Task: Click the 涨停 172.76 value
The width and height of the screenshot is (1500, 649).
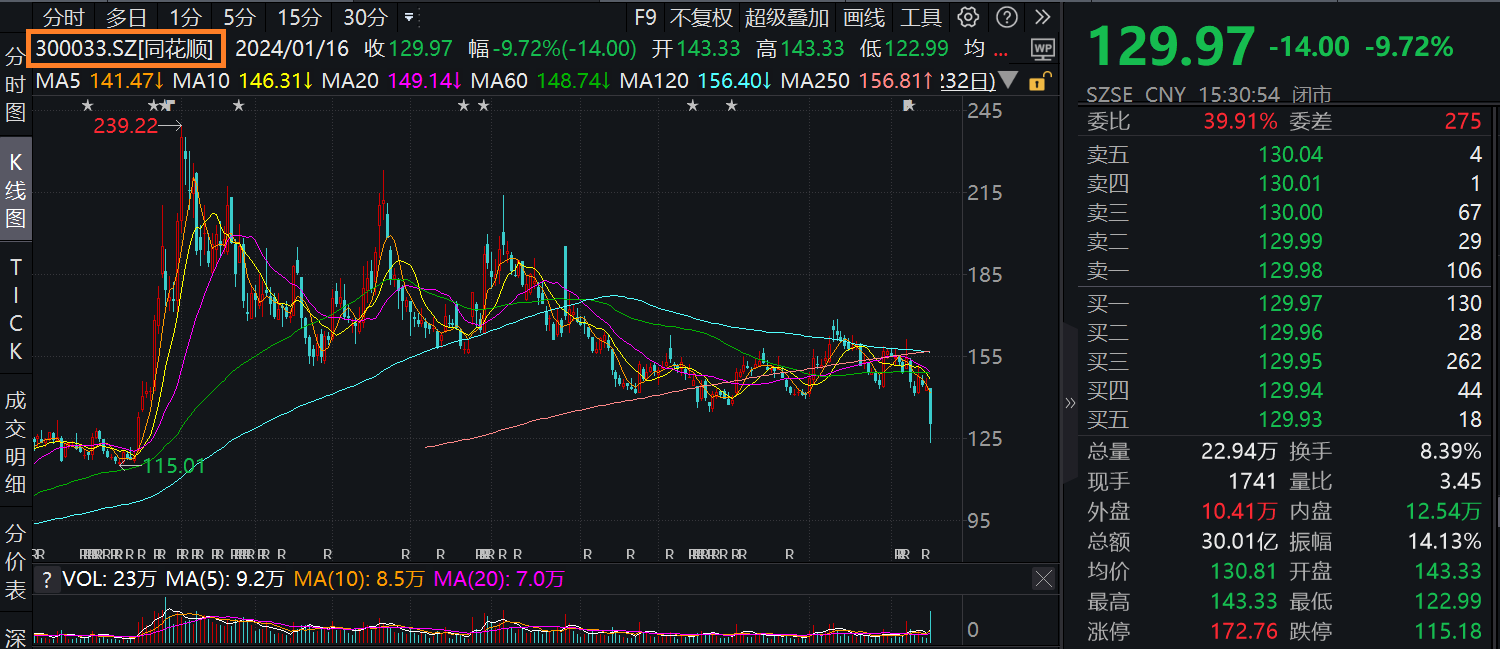Action: pos(1244,631)
